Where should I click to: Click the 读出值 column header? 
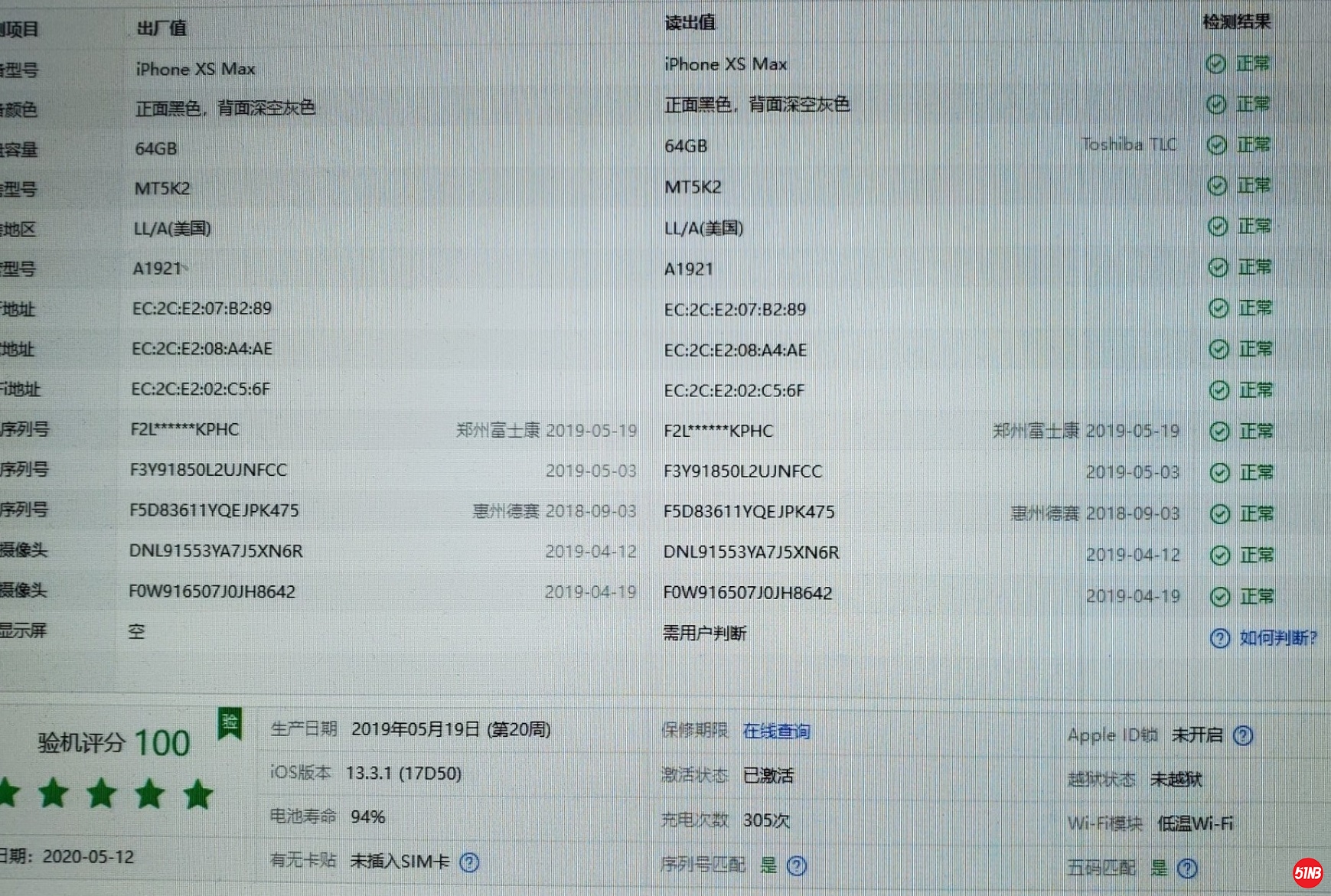coord(690,23)
